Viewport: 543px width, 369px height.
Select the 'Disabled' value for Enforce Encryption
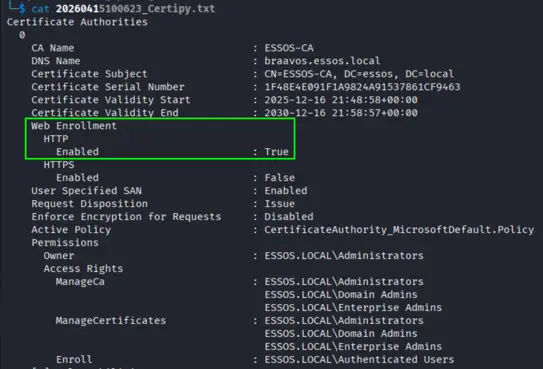(x=289, y=217)
